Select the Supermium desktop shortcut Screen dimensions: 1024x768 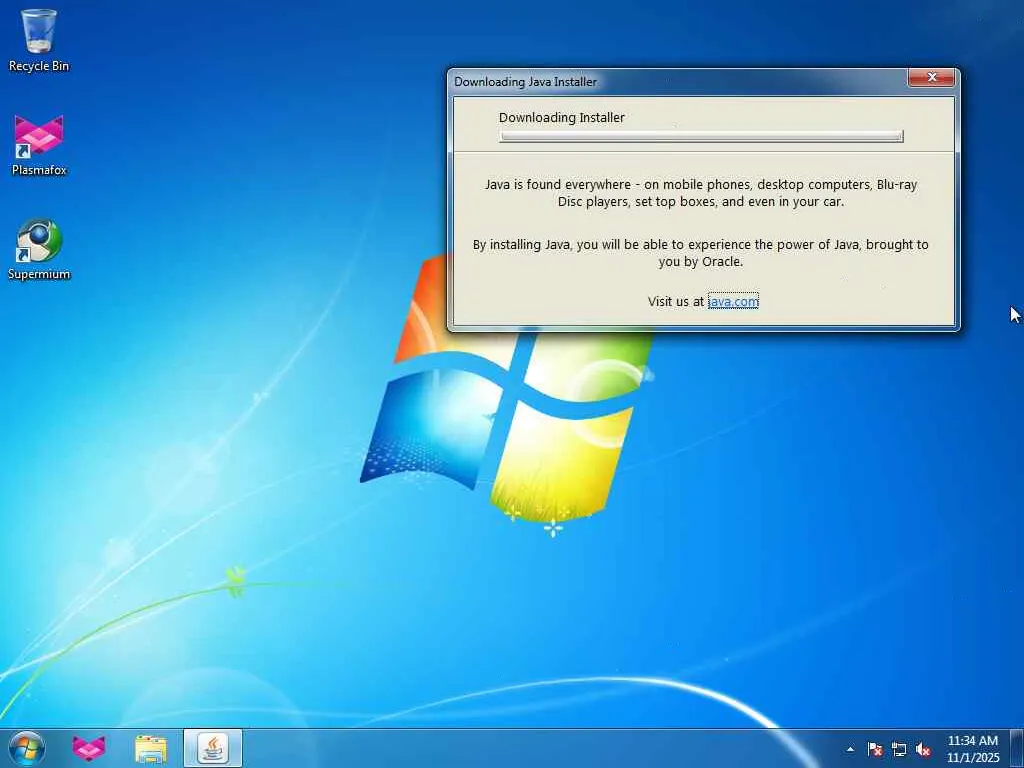coord(39,249)
